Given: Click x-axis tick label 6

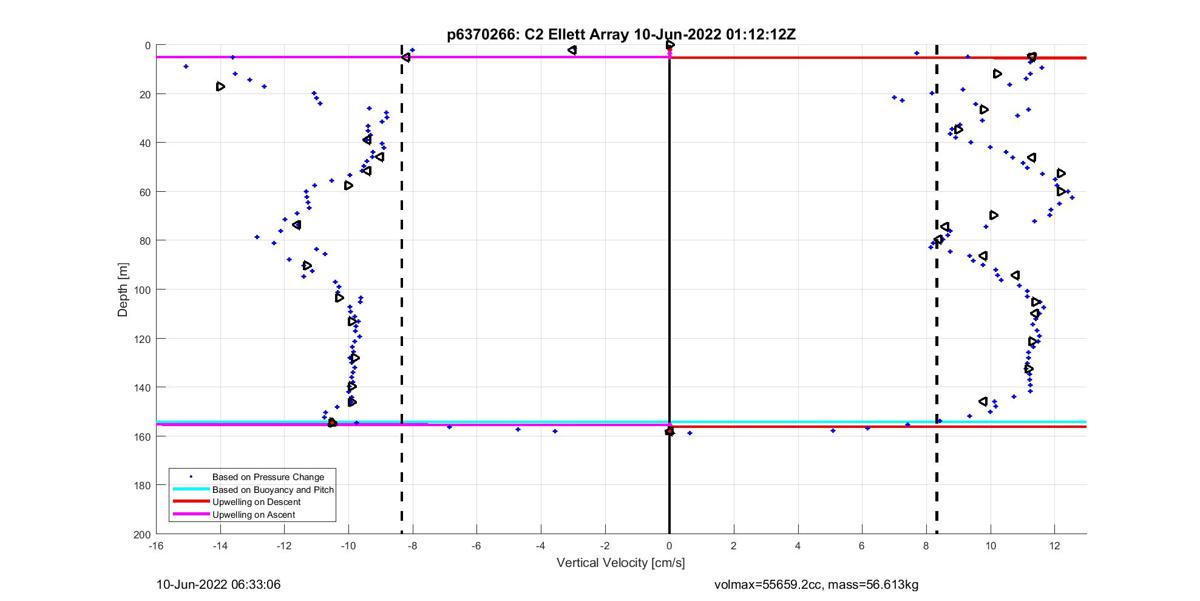Looking at the screenshot, I should click(x=862, y=546).
